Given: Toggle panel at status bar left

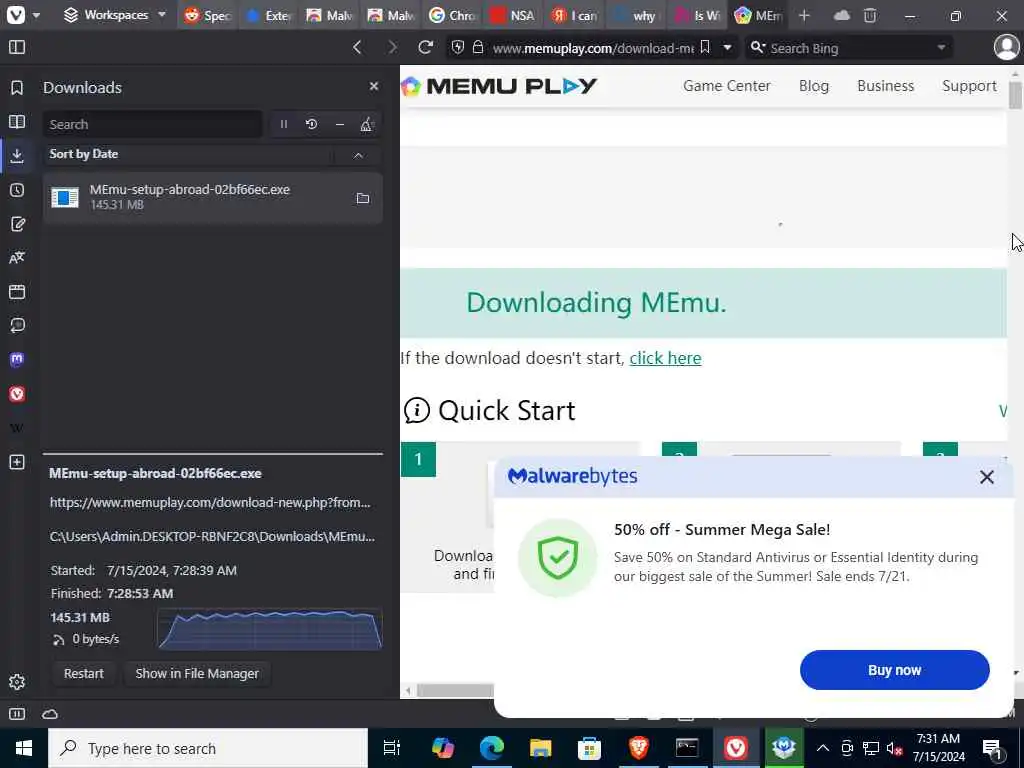Looking at the screenshot, I should point(17,714).
